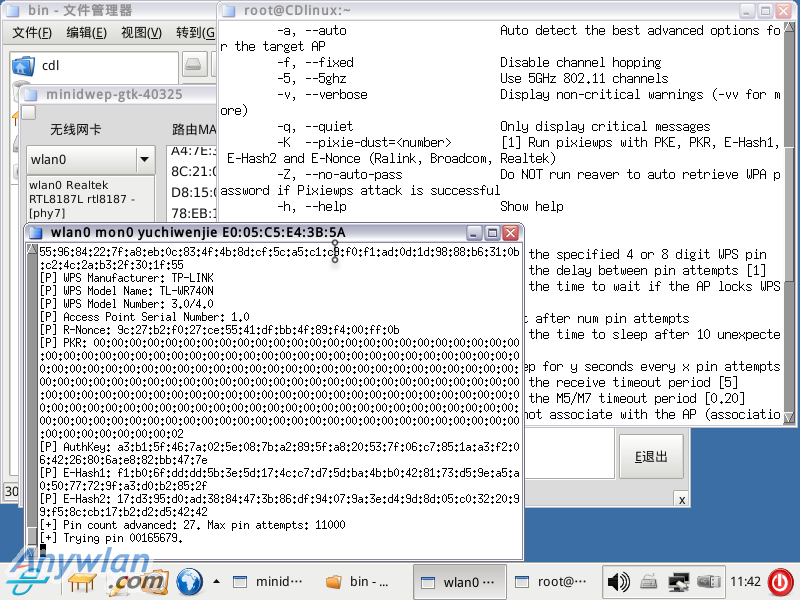Click the E退出 exit button
This screenshot has height=600, width=800.
651,456
